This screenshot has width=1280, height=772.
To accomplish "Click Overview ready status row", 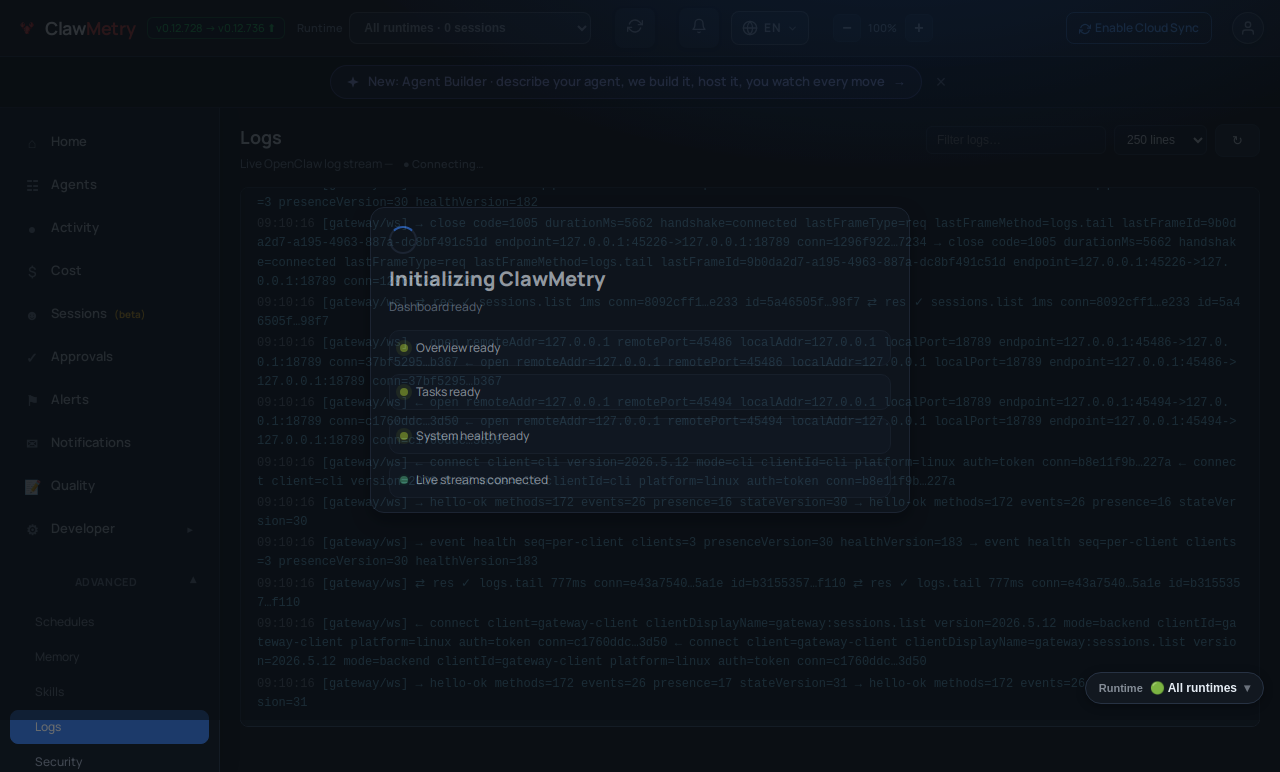I will [640, 348].
